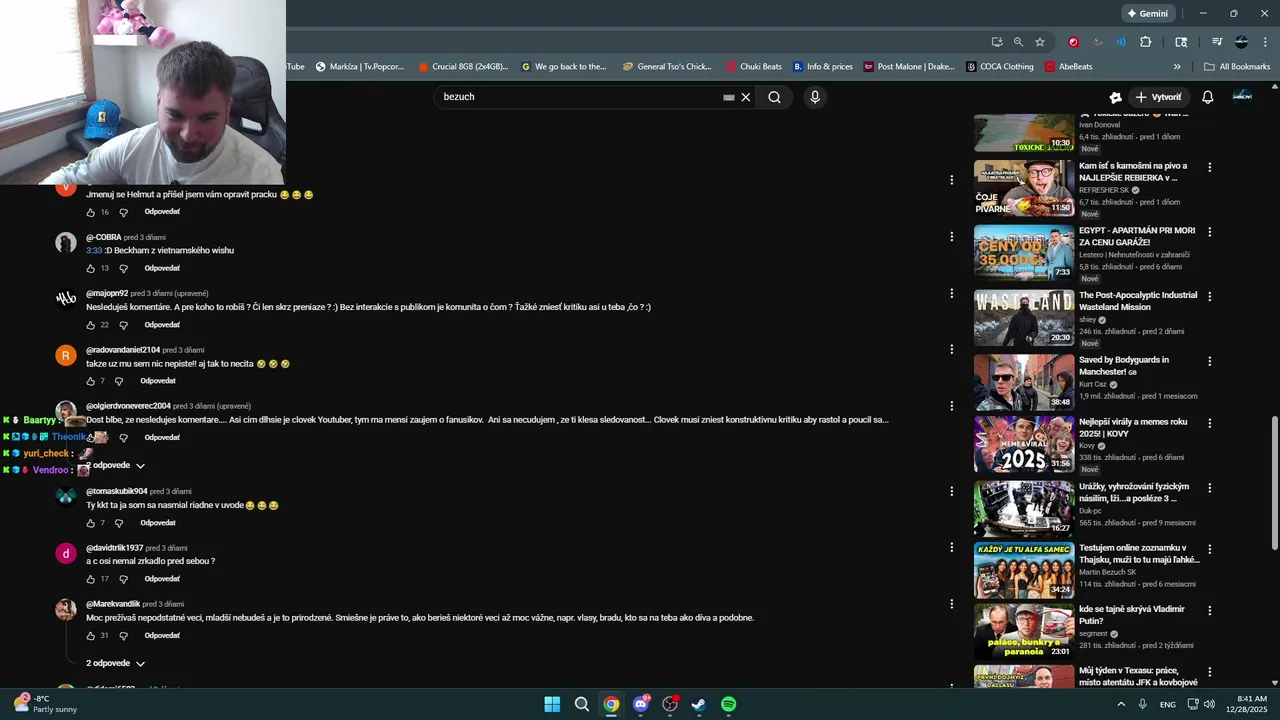Open Crucial 8GB bookmark
Image resolution: width=1280 pixels, height=720 pixels.
point(463,67)
